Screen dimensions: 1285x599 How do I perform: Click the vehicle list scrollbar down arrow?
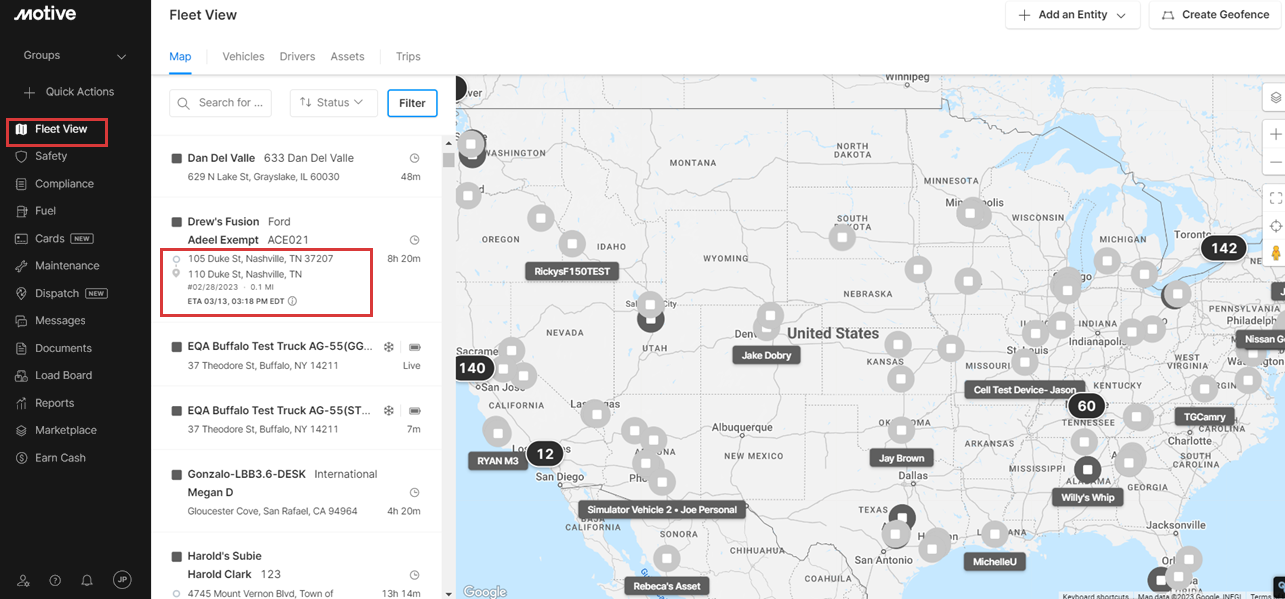448,592
